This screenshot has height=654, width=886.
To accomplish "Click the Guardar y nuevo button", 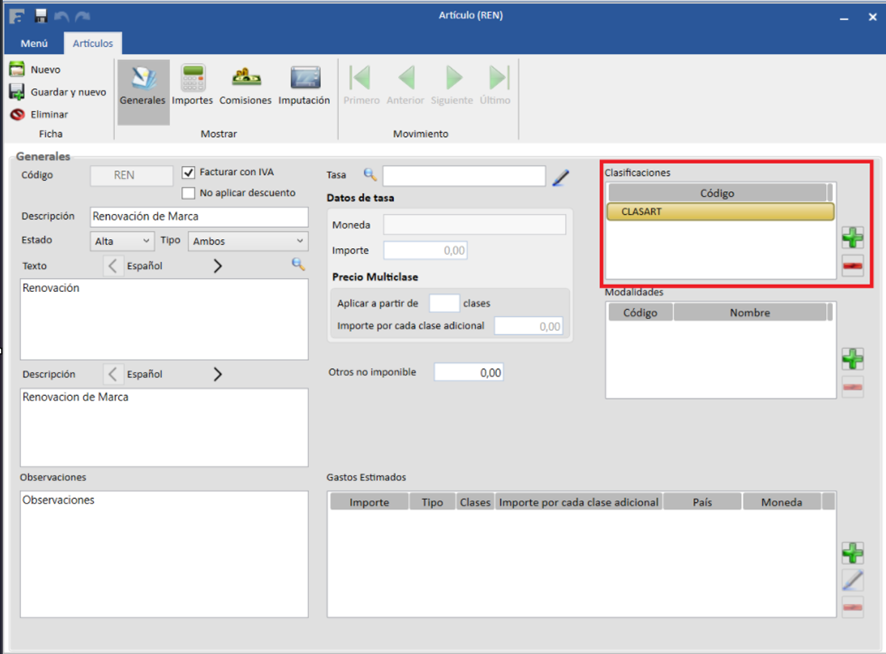I will coord(58,92).
